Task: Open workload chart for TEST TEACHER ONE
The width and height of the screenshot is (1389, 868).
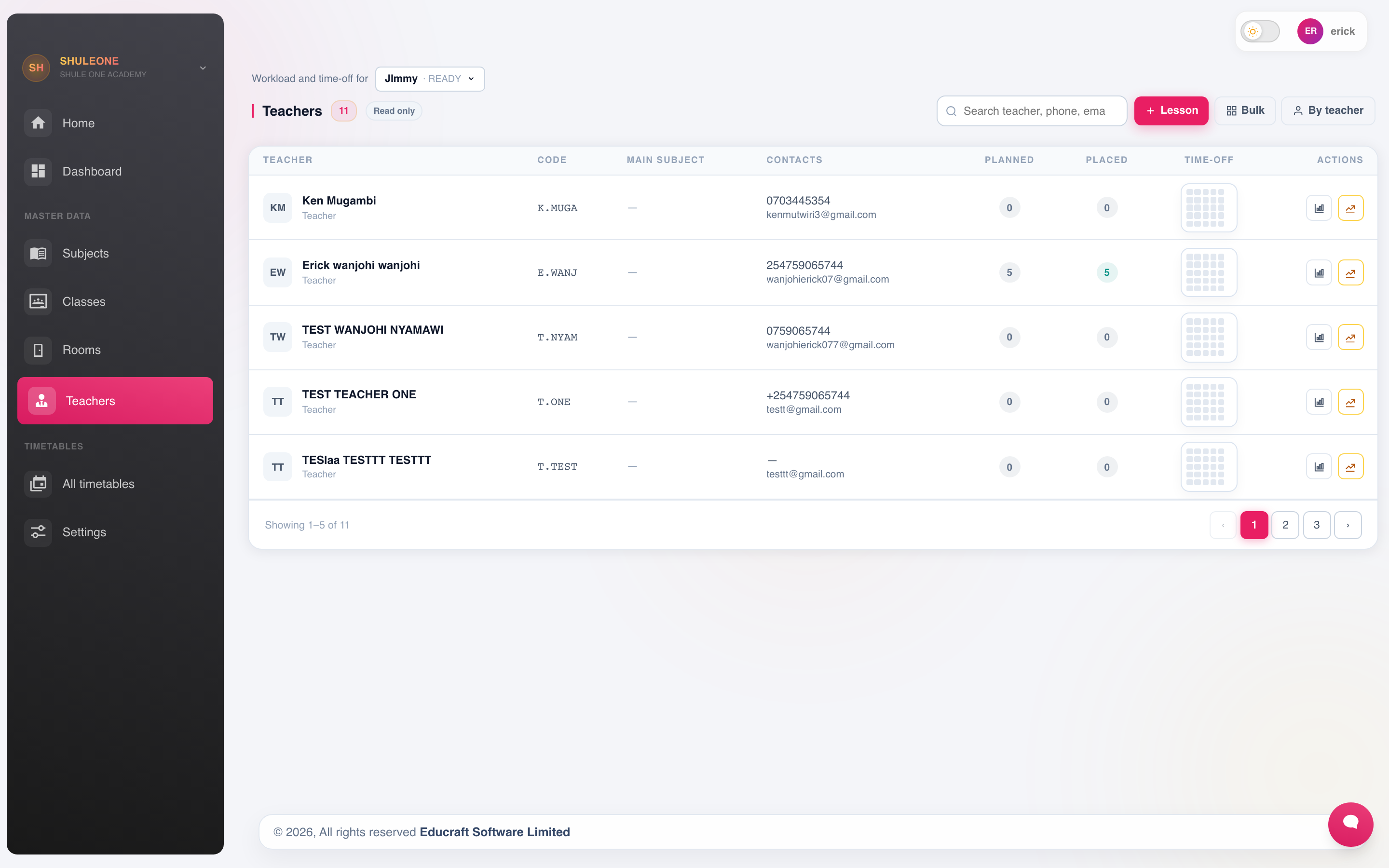Action: coord(1319,402)
